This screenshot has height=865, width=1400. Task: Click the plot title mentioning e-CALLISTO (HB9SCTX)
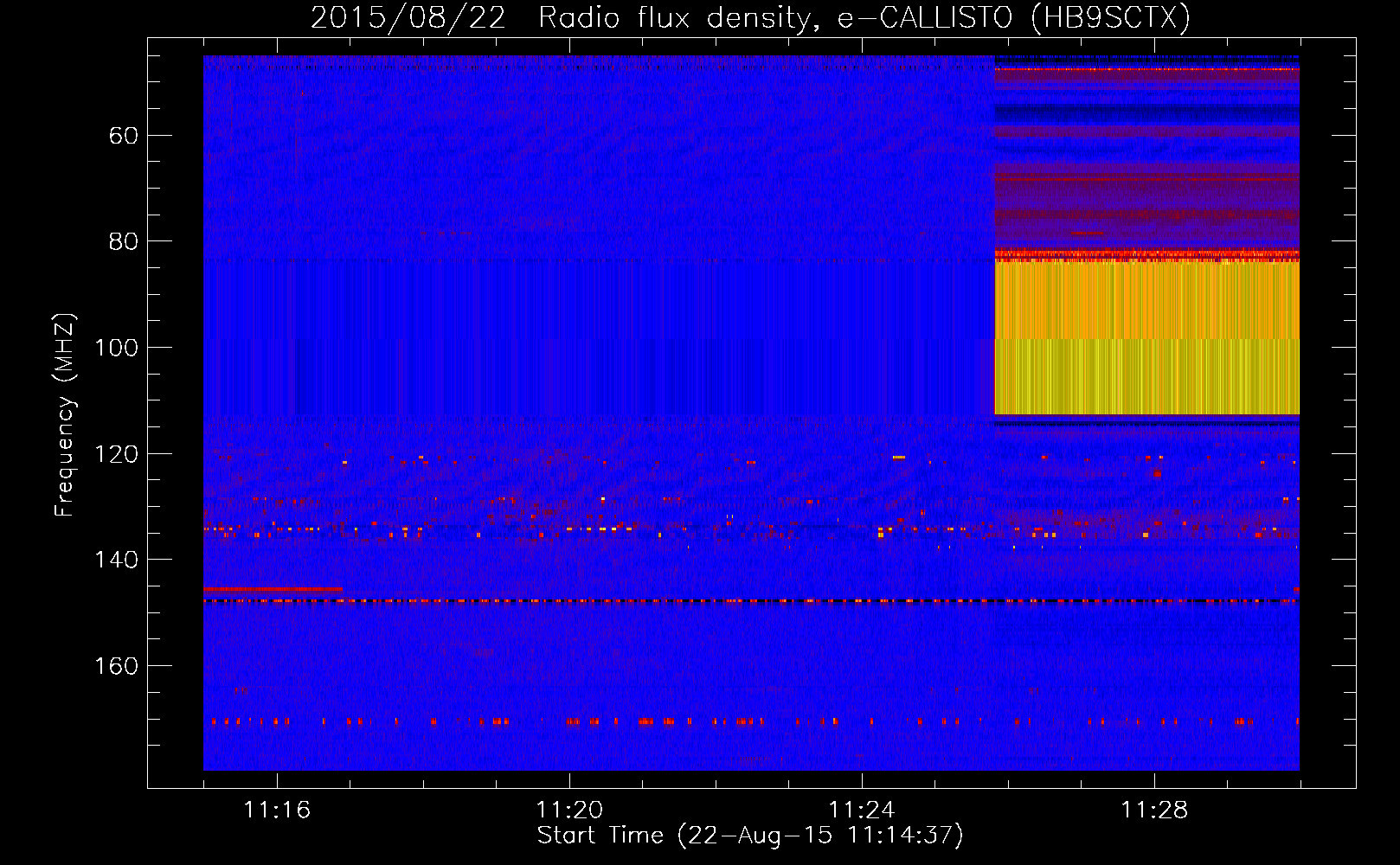point(750,17)
